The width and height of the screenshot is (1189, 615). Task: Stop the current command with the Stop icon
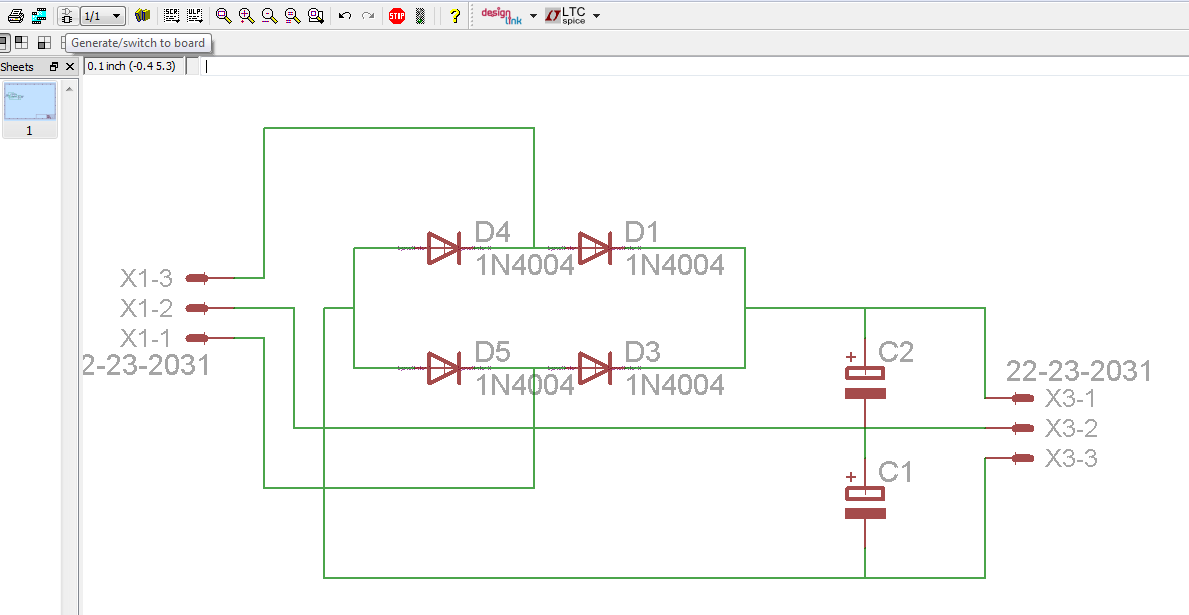click(396, 15)
